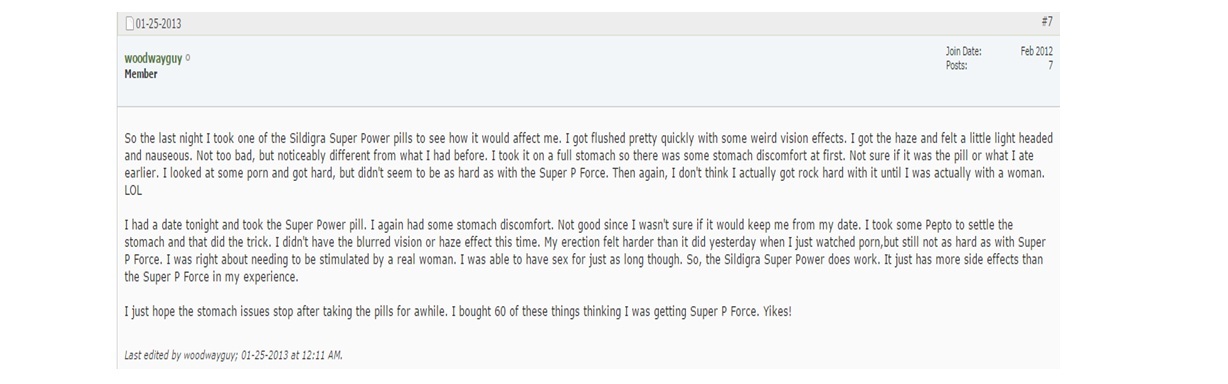Open the woodwayguy user profile link
Image resolution: width=1228 pixels, height=384 pixels.
(x=153, y=59)
